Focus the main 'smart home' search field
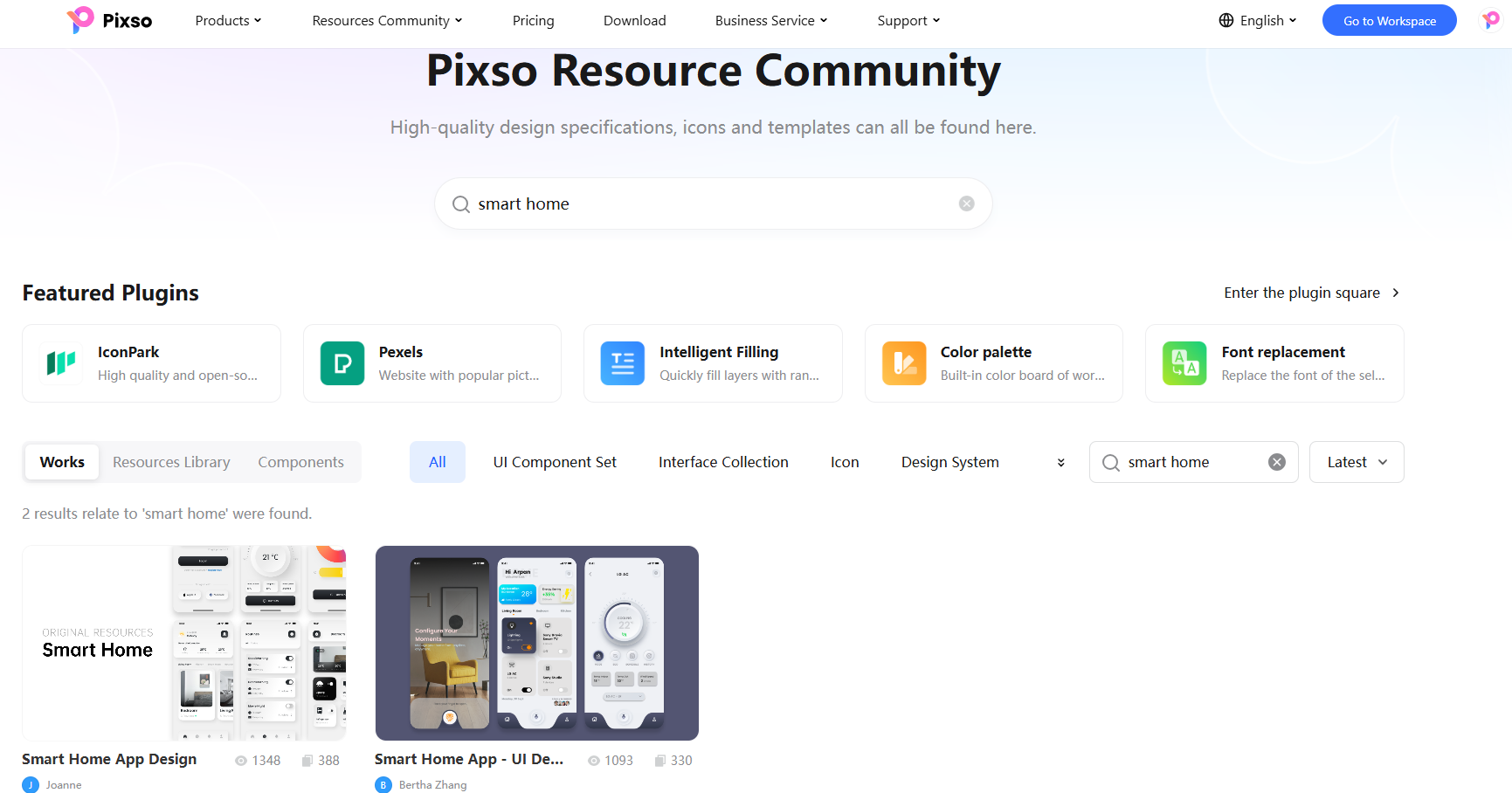 (713, 203)
